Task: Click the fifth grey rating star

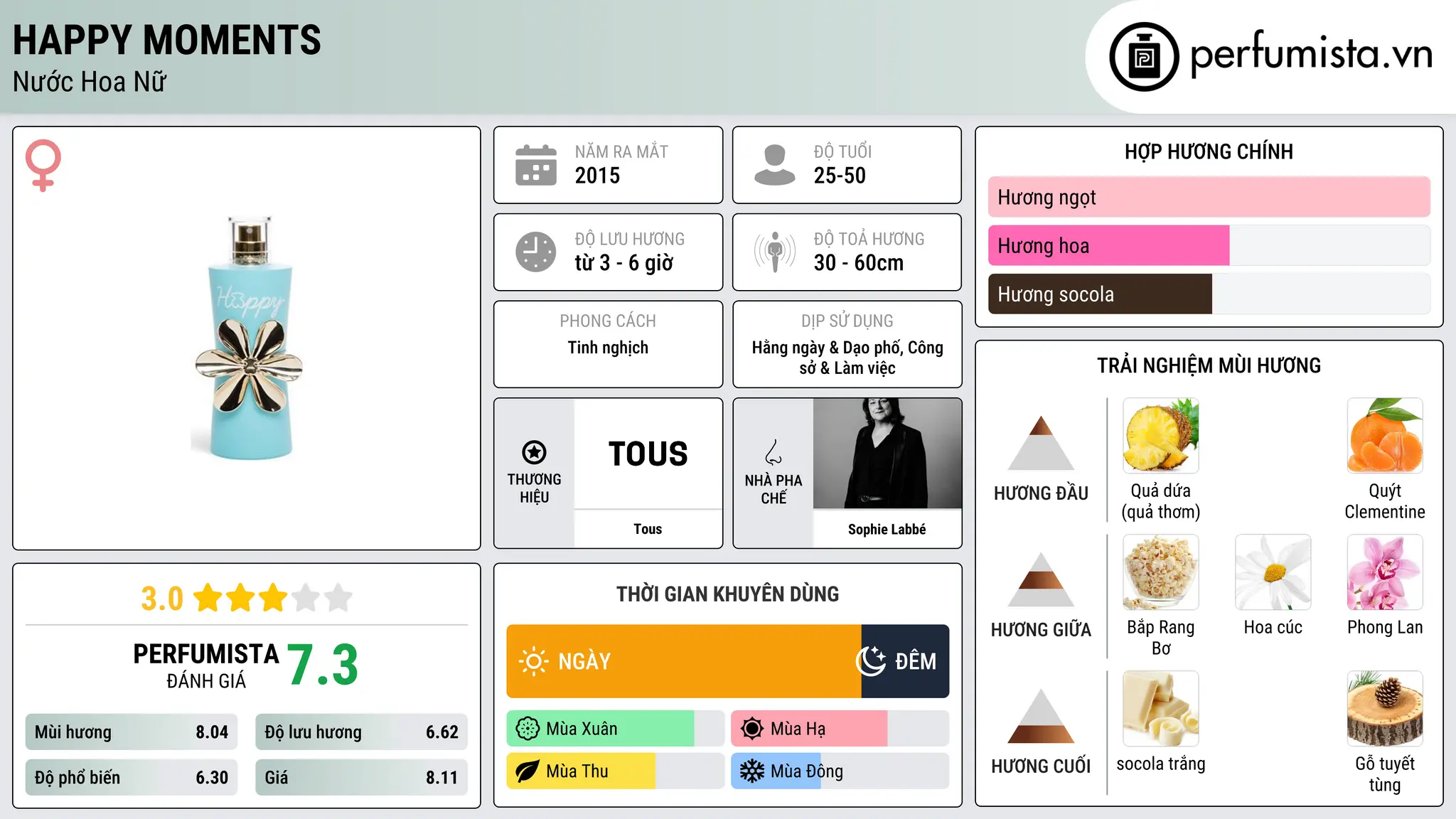Action: point(338,598)
